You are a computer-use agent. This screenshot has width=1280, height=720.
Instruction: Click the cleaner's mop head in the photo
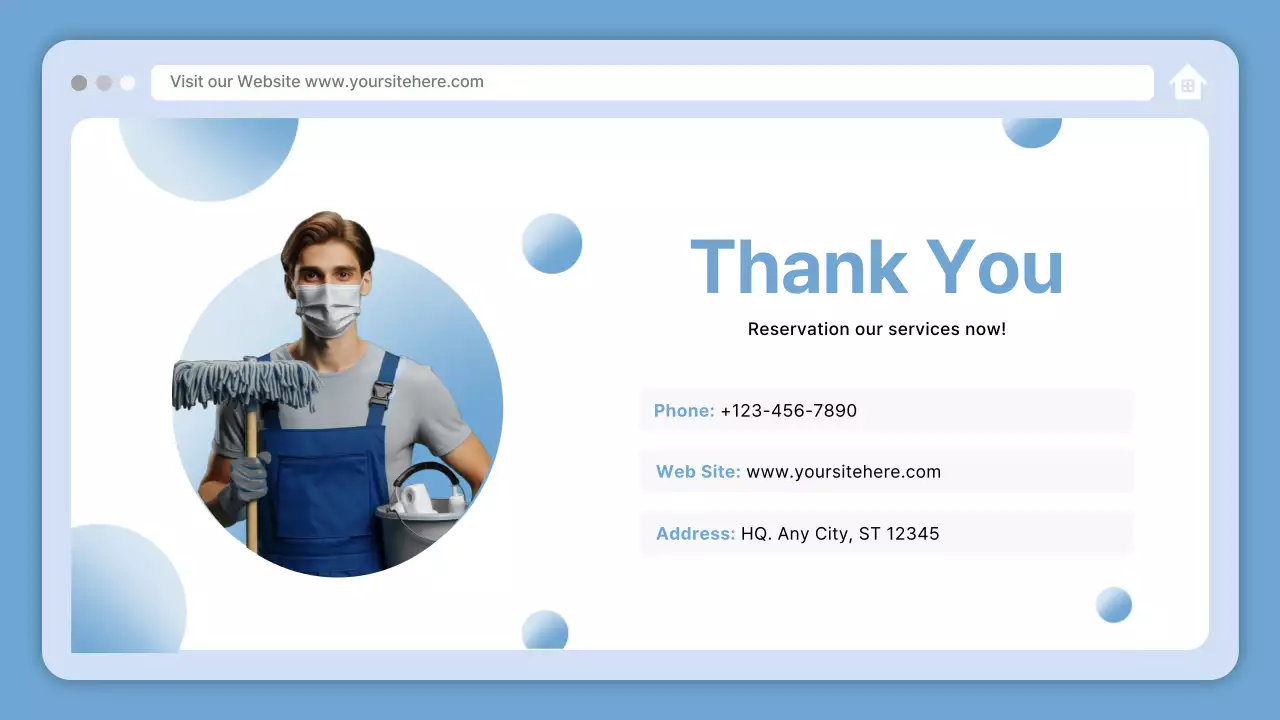coord(245,384)
